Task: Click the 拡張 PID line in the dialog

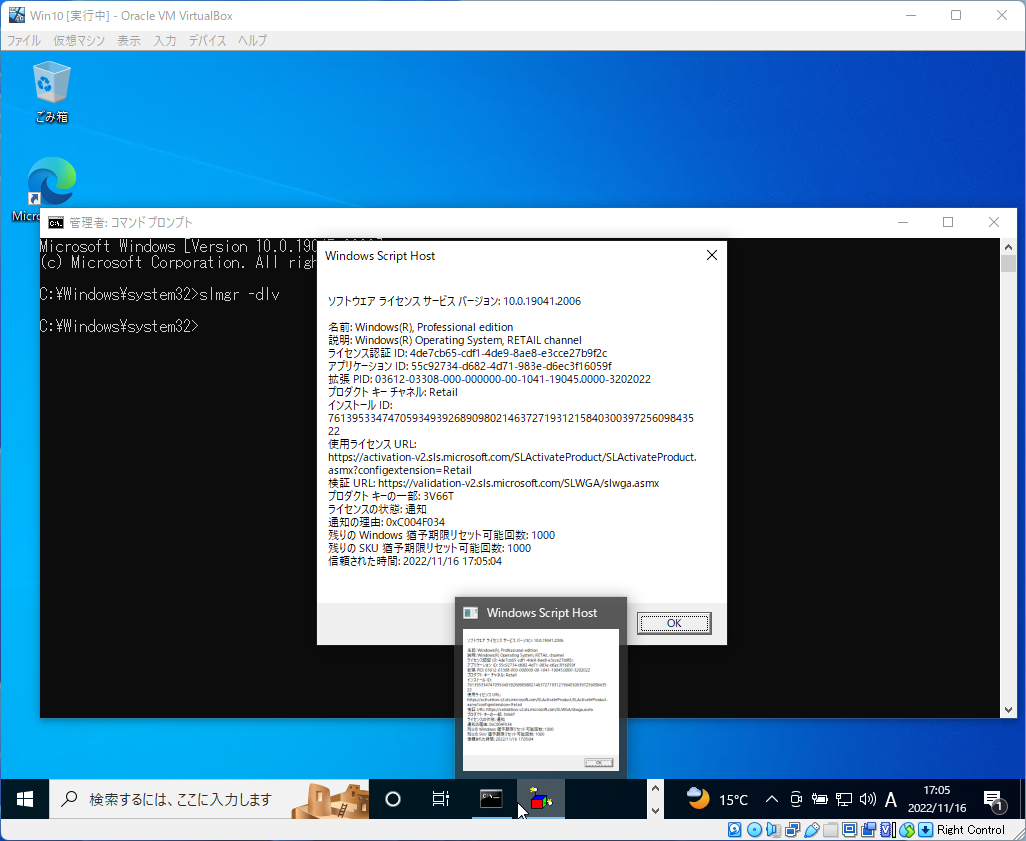Action: 489,379
